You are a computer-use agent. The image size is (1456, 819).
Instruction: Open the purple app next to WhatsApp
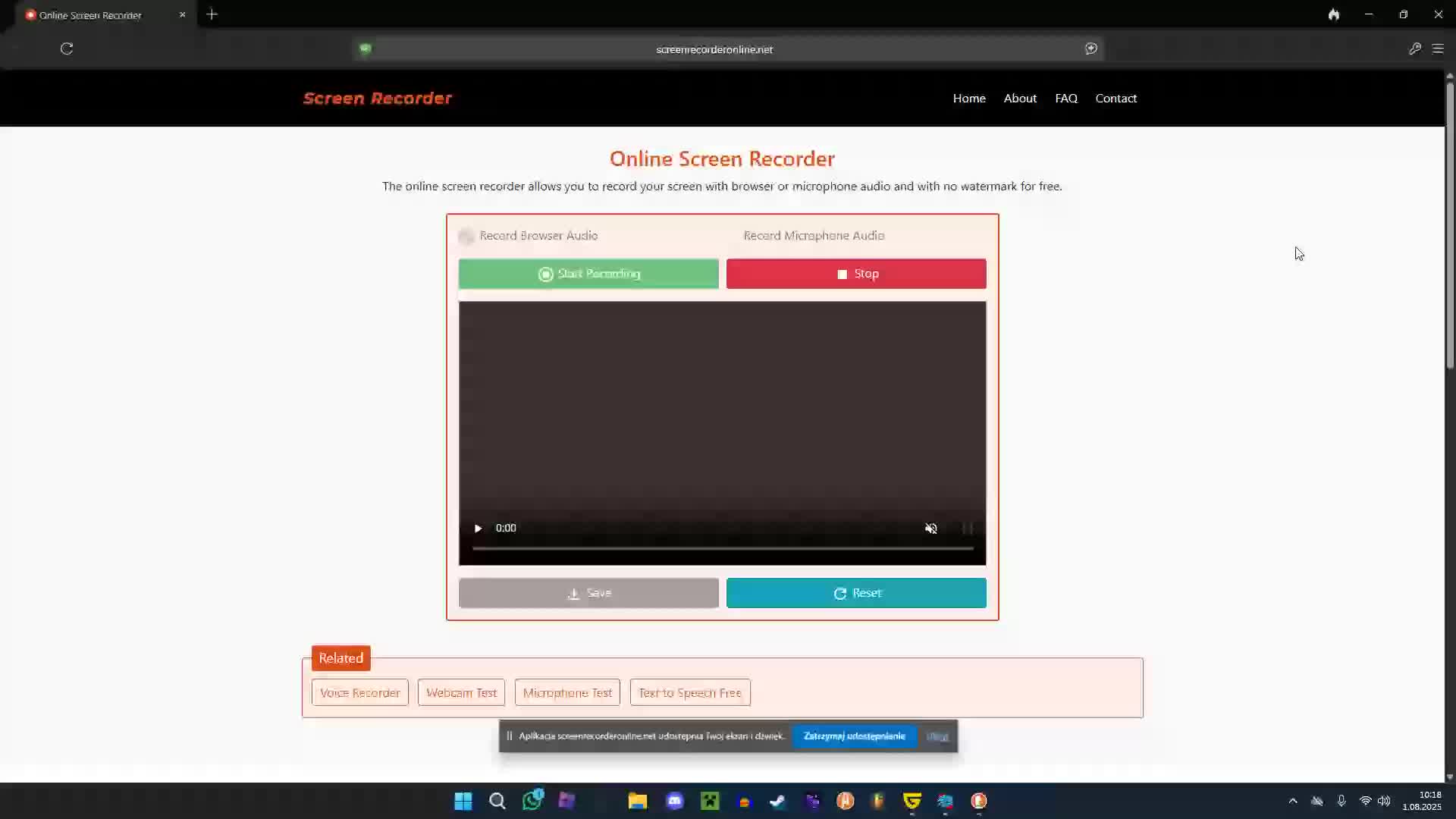click(x=566, y=801)
